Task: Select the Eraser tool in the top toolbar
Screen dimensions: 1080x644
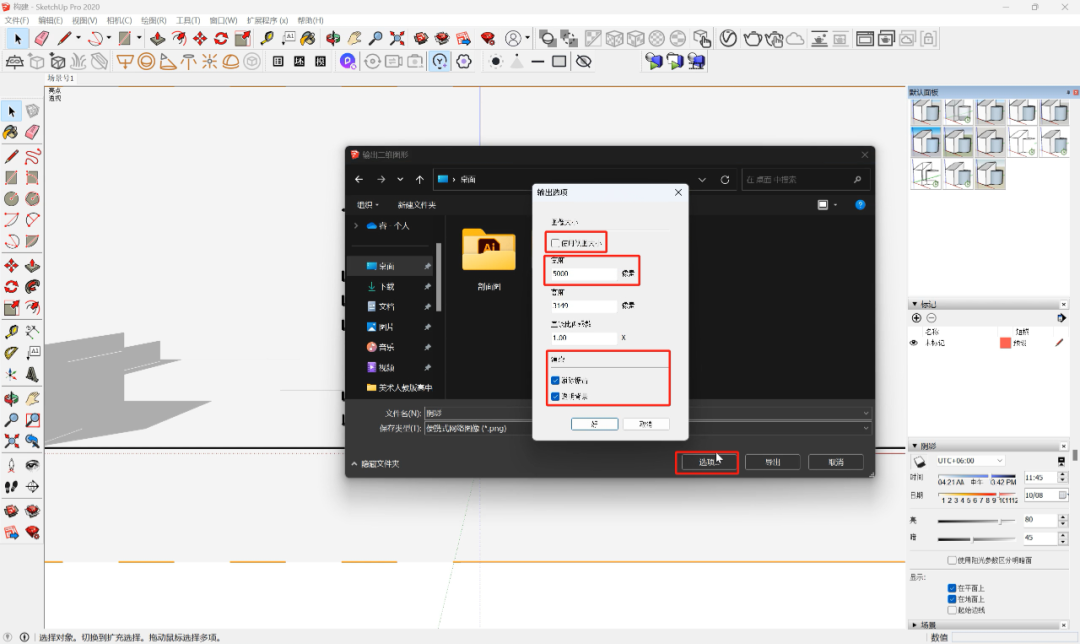Action: (41, 39)
